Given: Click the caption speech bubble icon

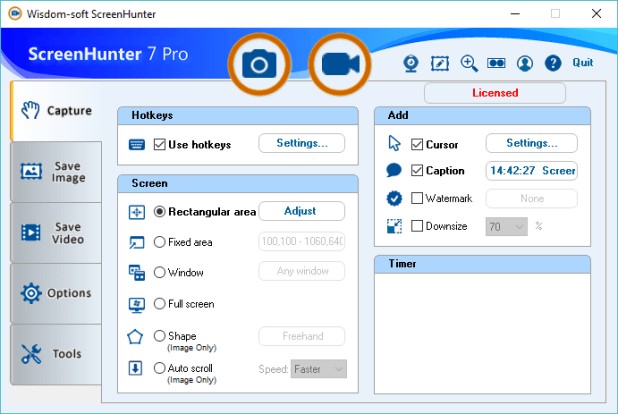Looking at the screenshot, I should 394,170.
